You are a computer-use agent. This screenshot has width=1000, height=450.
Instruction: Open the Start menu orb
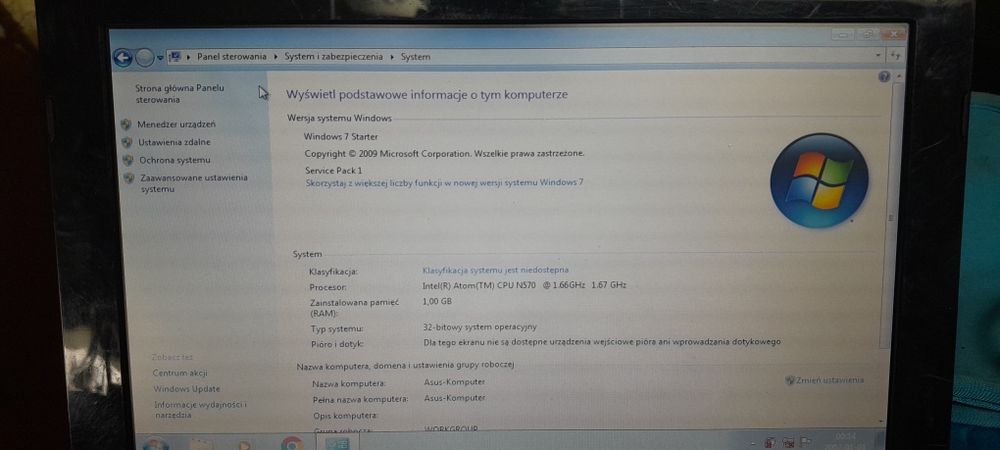(x=154, y=442)
